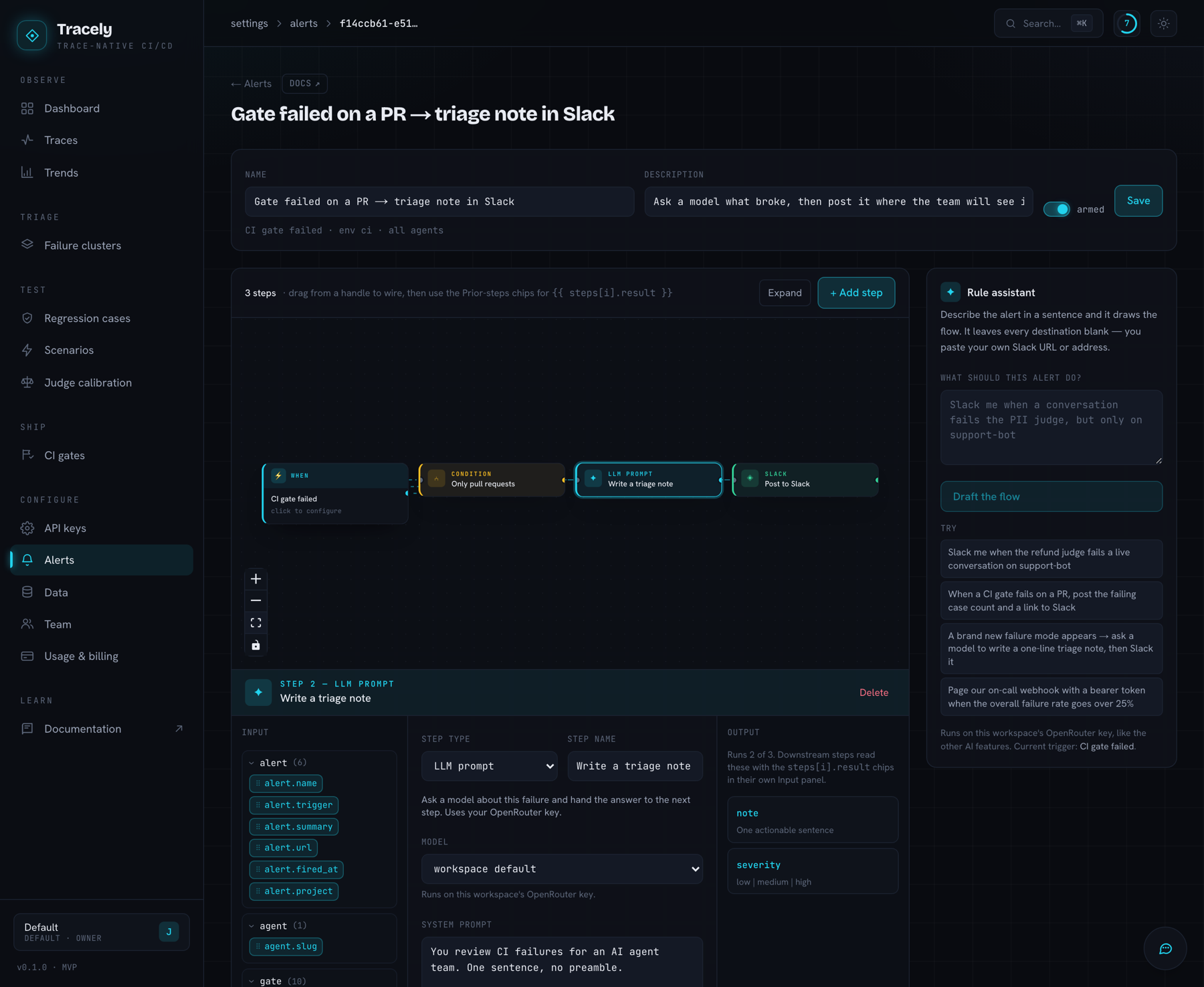Click the alert.url chip
This screenshot has height=987, width=1204.
(284, 848)
